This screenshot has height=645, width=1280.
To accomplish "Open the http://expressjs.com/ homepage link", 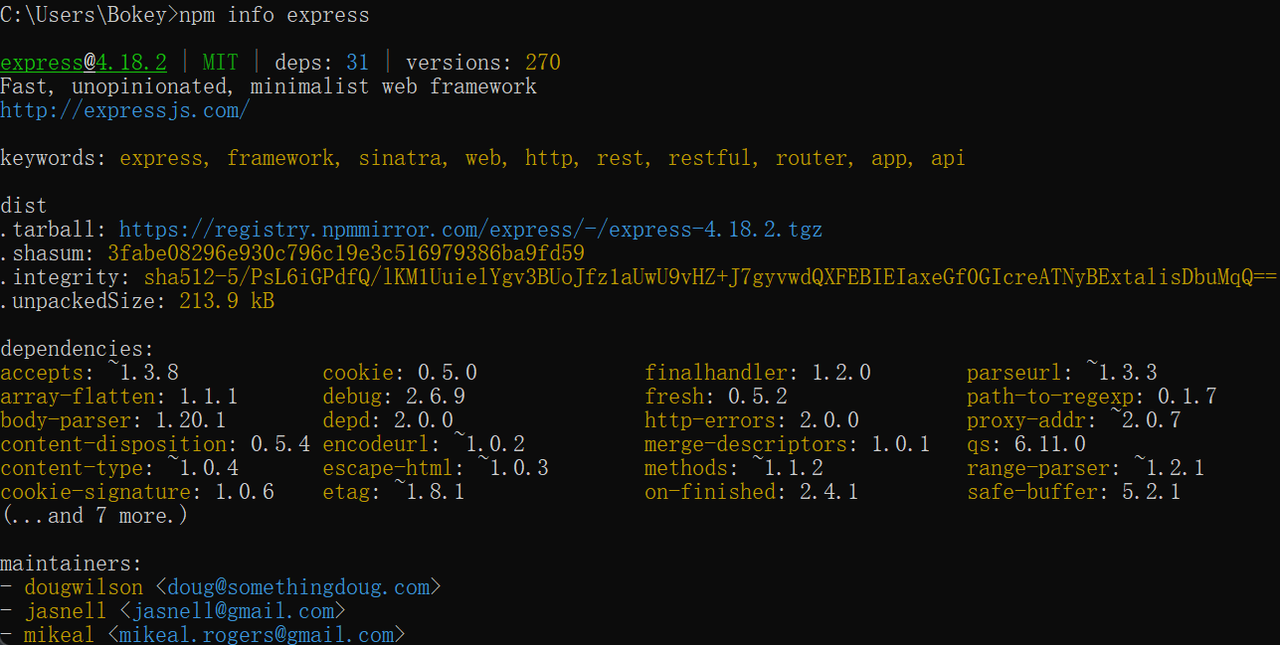I will pyautogui.click(x=125, y=110).
